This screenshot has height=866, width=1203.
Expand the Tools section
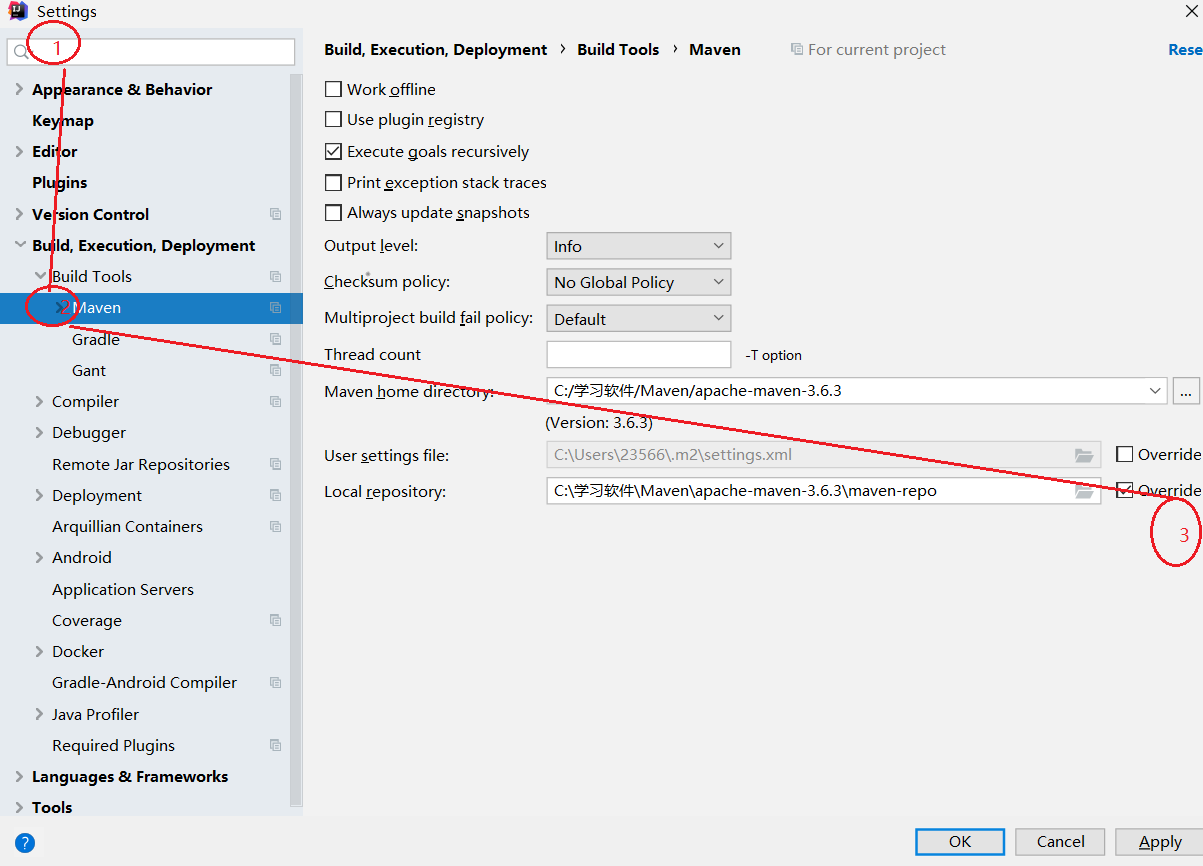[19, 807]
